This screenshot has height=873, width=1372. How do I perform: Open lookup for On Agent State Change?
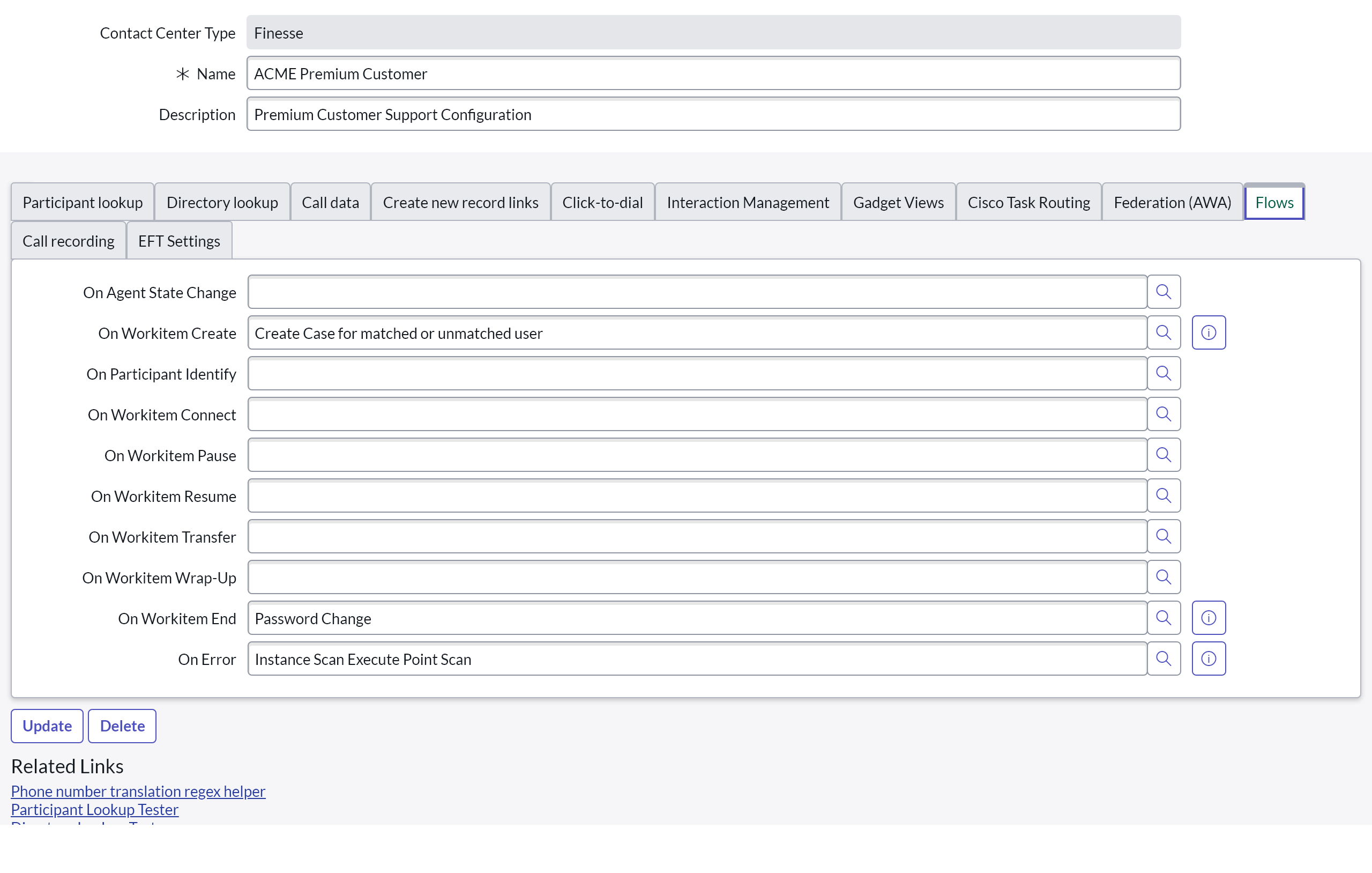pos(1163,292)
